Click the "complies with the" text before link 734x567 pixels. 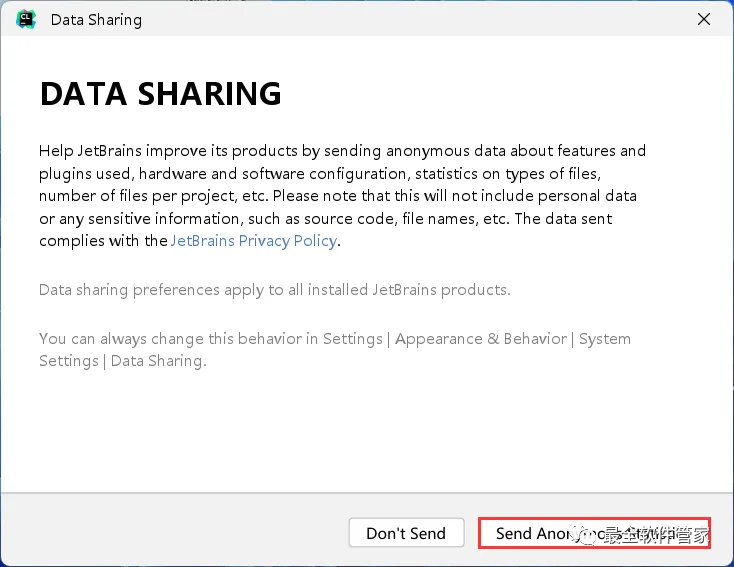click(102, 241)
